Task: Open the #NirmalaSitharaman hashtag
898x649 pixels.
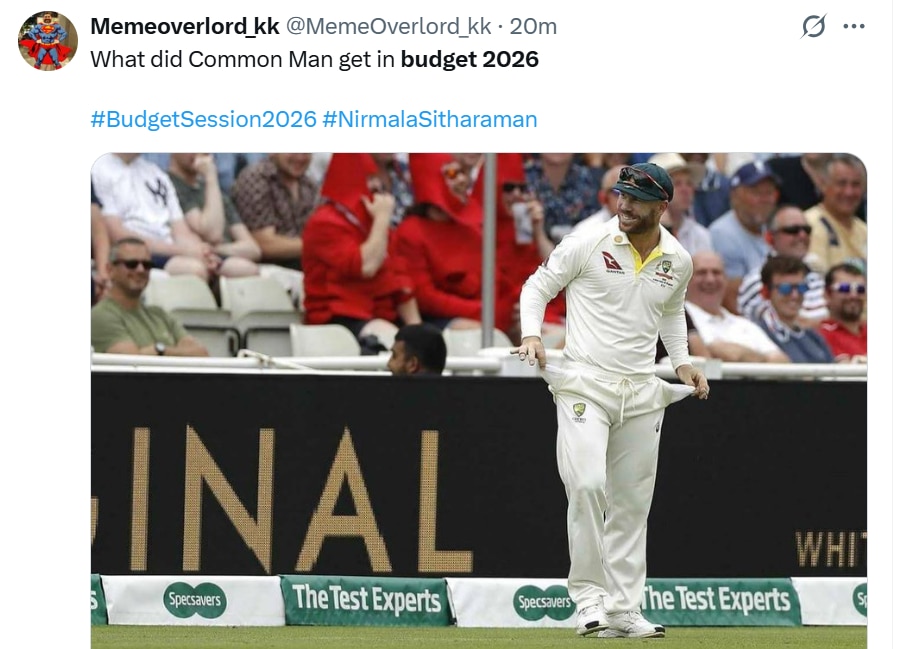Action: [x=430, y=119]
